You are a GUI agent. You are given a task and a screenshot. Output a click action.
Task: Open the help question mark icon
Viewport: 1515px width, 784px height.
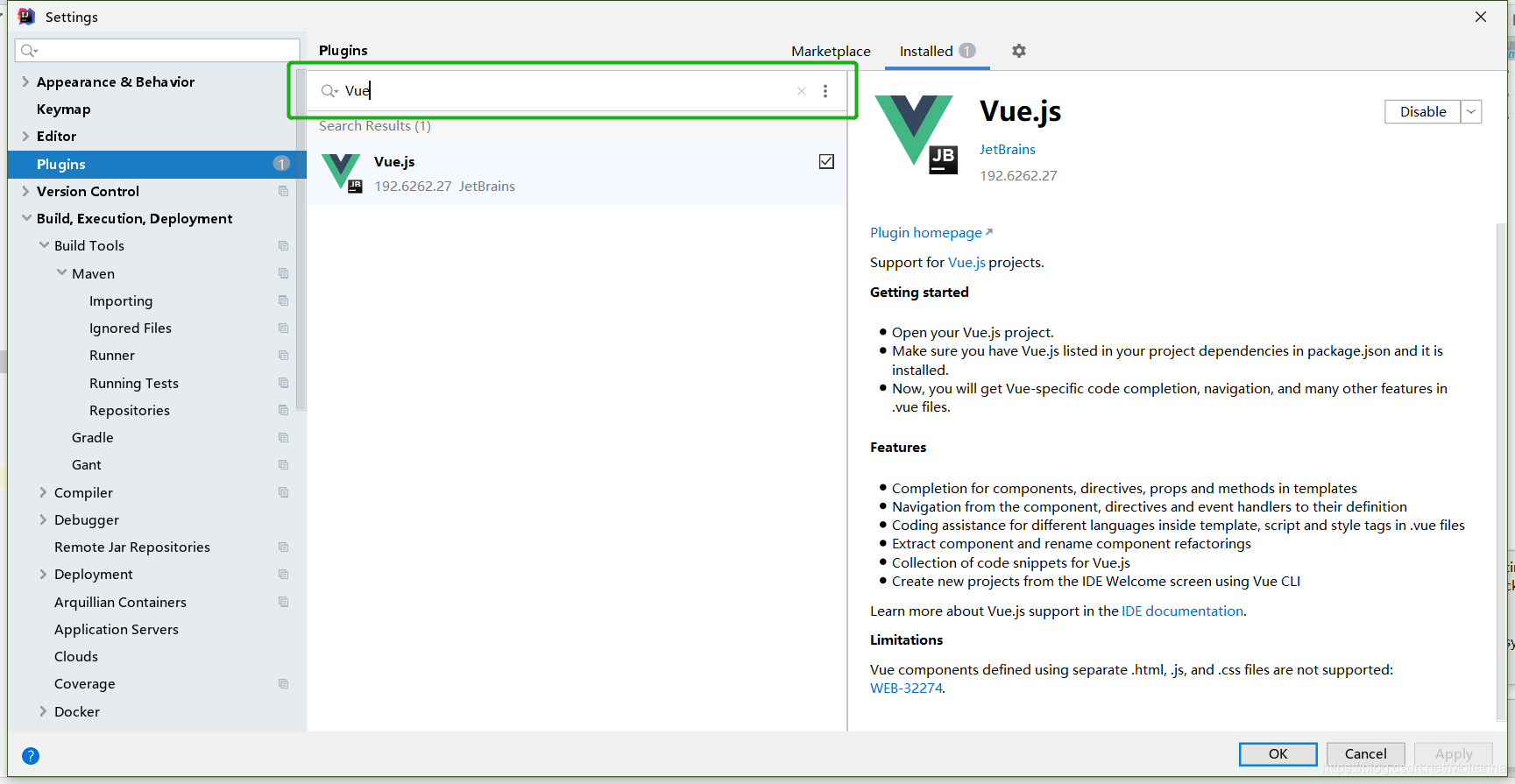pyautogui.click(x=31, y=755)
